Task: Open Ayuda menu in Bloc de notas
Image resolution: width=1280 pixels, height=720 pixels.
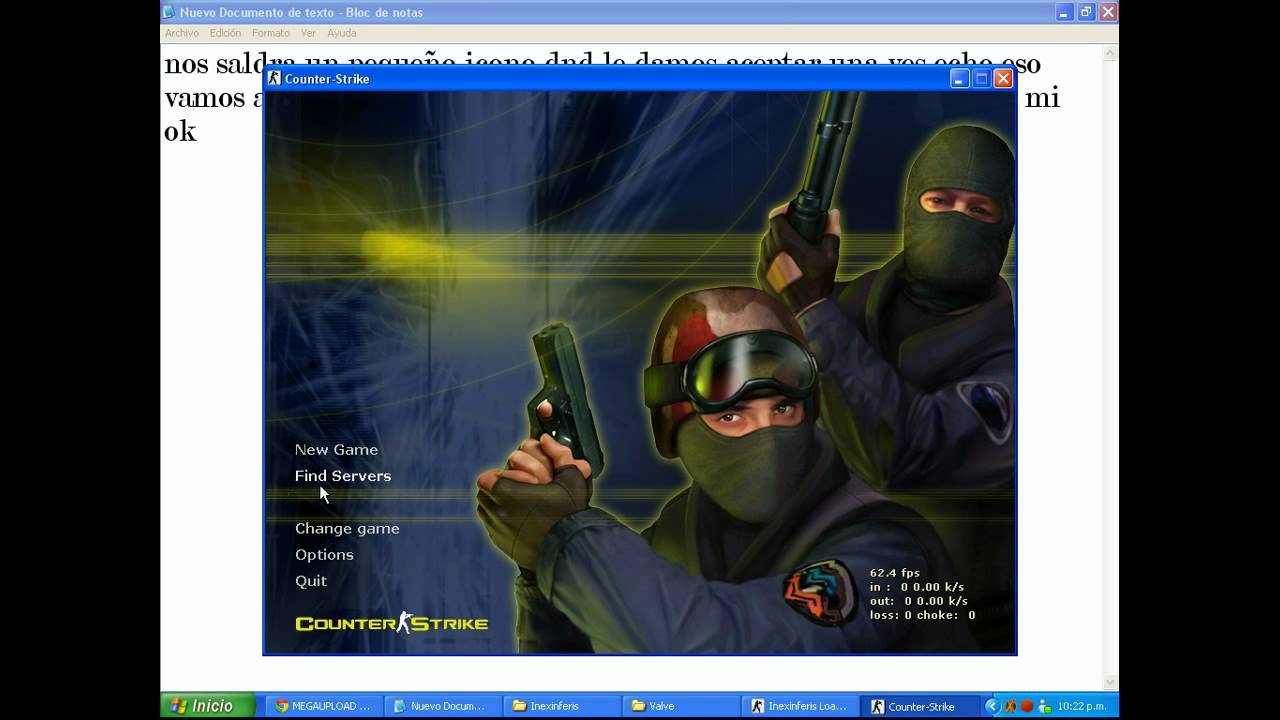Action: click(342, 33)
